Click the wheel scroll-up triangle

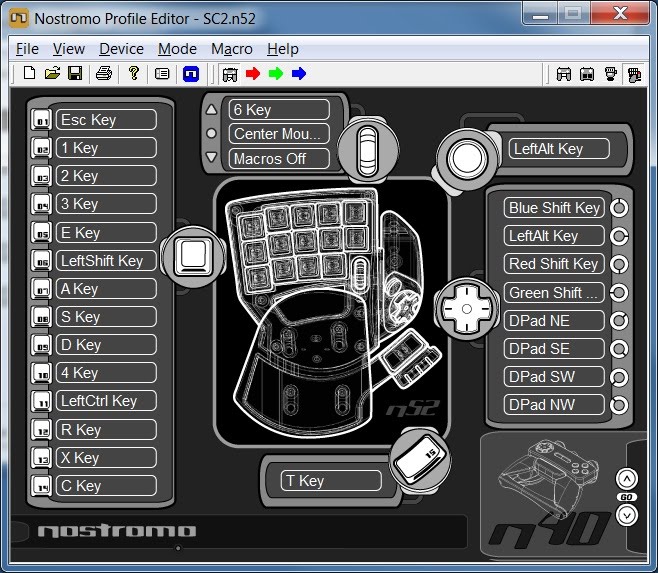(x=212, y=110)
